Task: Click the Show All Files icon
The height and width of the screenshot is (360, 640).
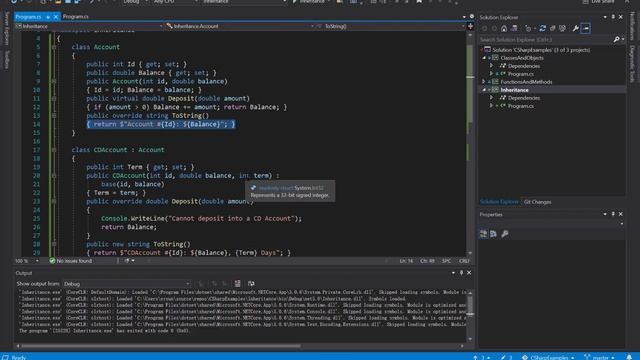Action: [x=562, y=29]
